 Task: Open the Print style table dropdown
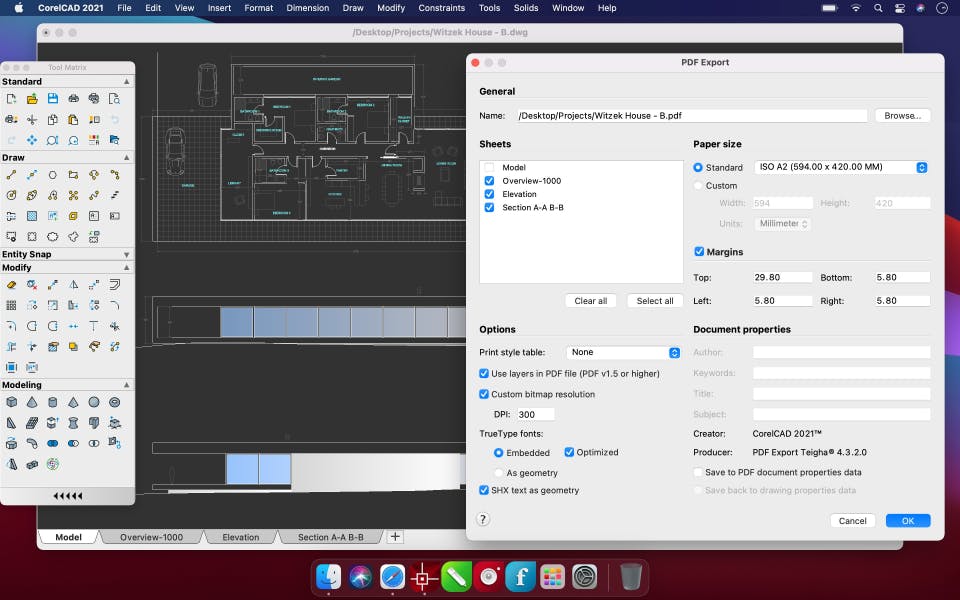coord(624,352)
